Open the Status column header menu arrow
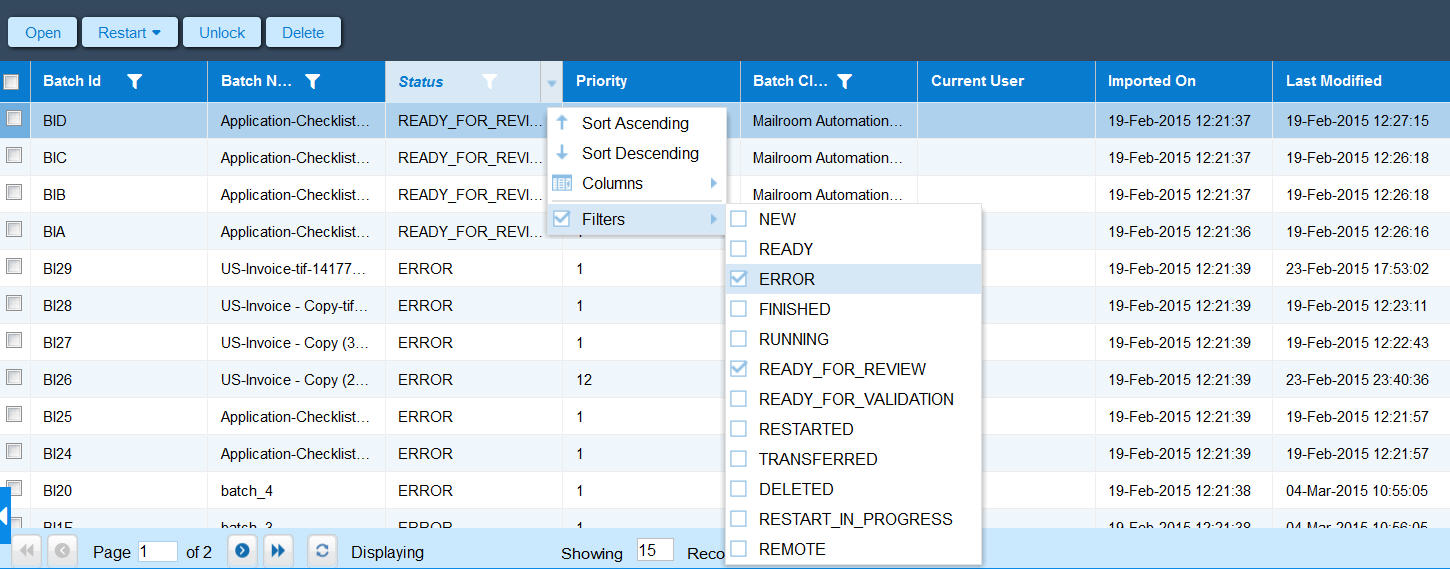 [551, 83]
